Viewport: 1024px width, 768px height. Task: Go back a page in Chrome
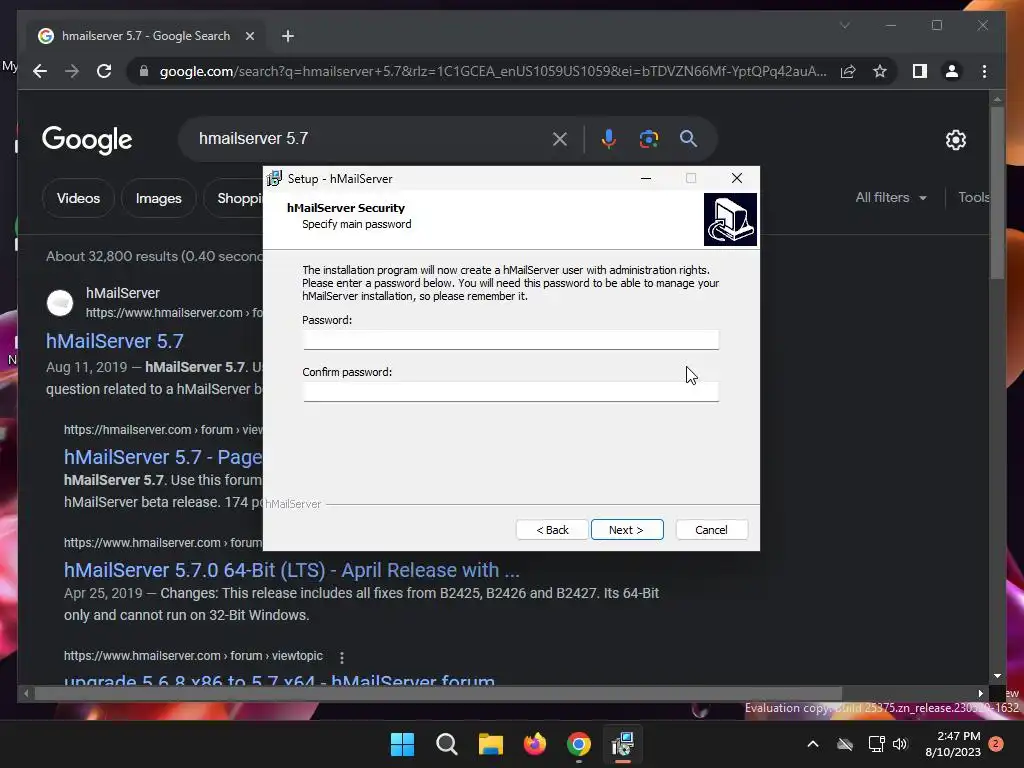point(40,71)
